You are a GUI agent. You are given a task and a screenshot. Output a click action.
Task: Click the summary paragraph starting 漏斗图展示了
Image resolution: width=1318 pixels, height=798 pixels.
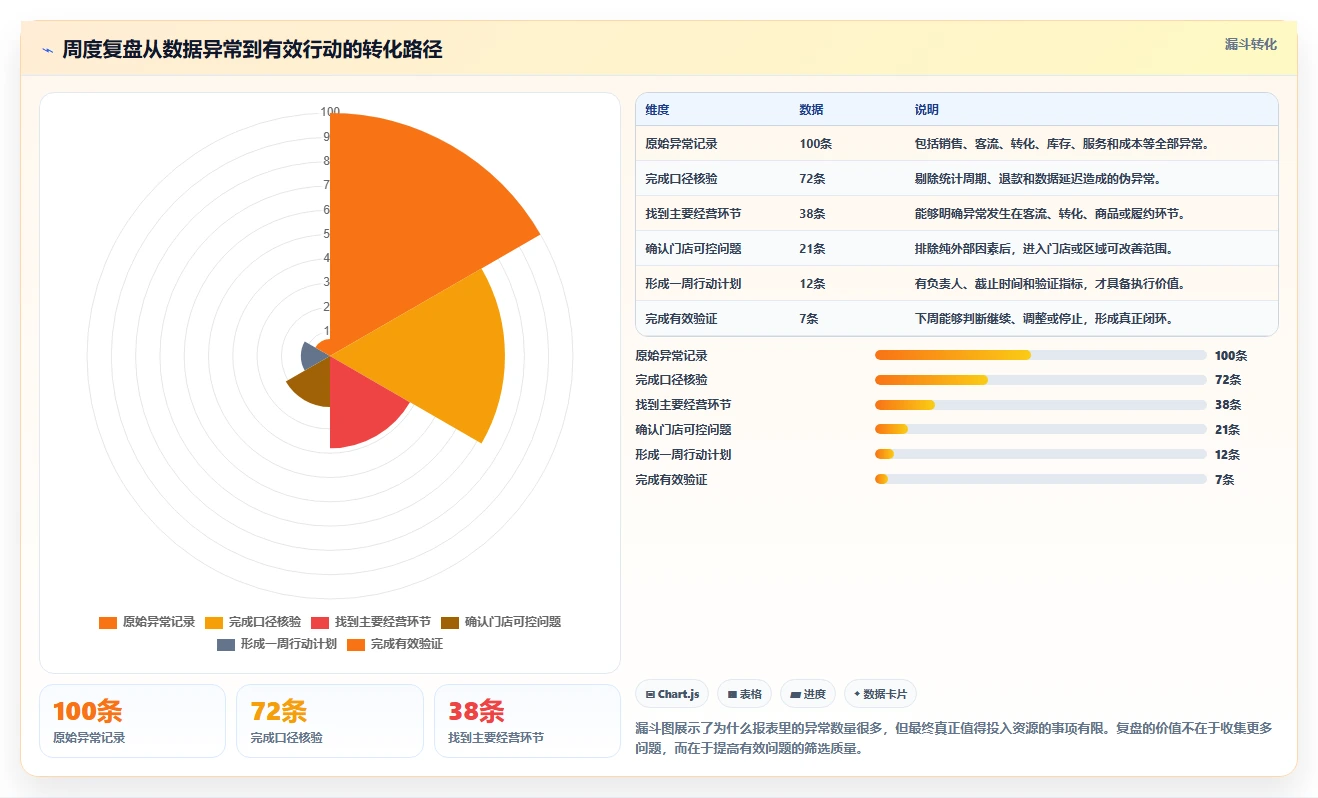click(x=954, y=738)
